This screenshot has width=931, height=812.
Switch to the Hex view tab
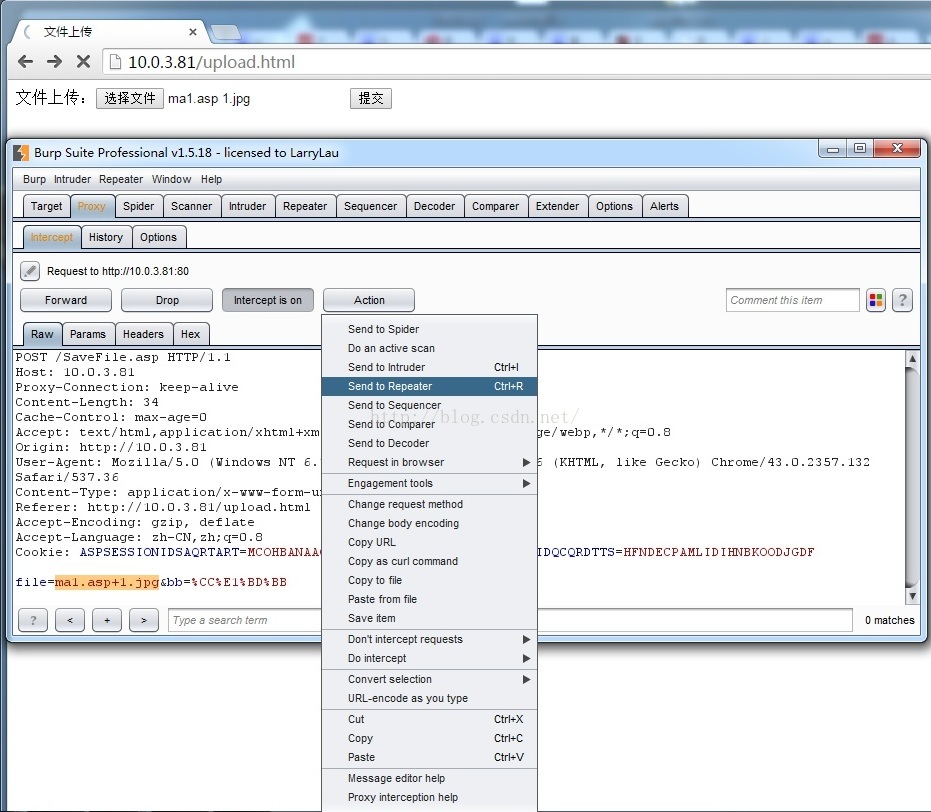click(191, 334)
